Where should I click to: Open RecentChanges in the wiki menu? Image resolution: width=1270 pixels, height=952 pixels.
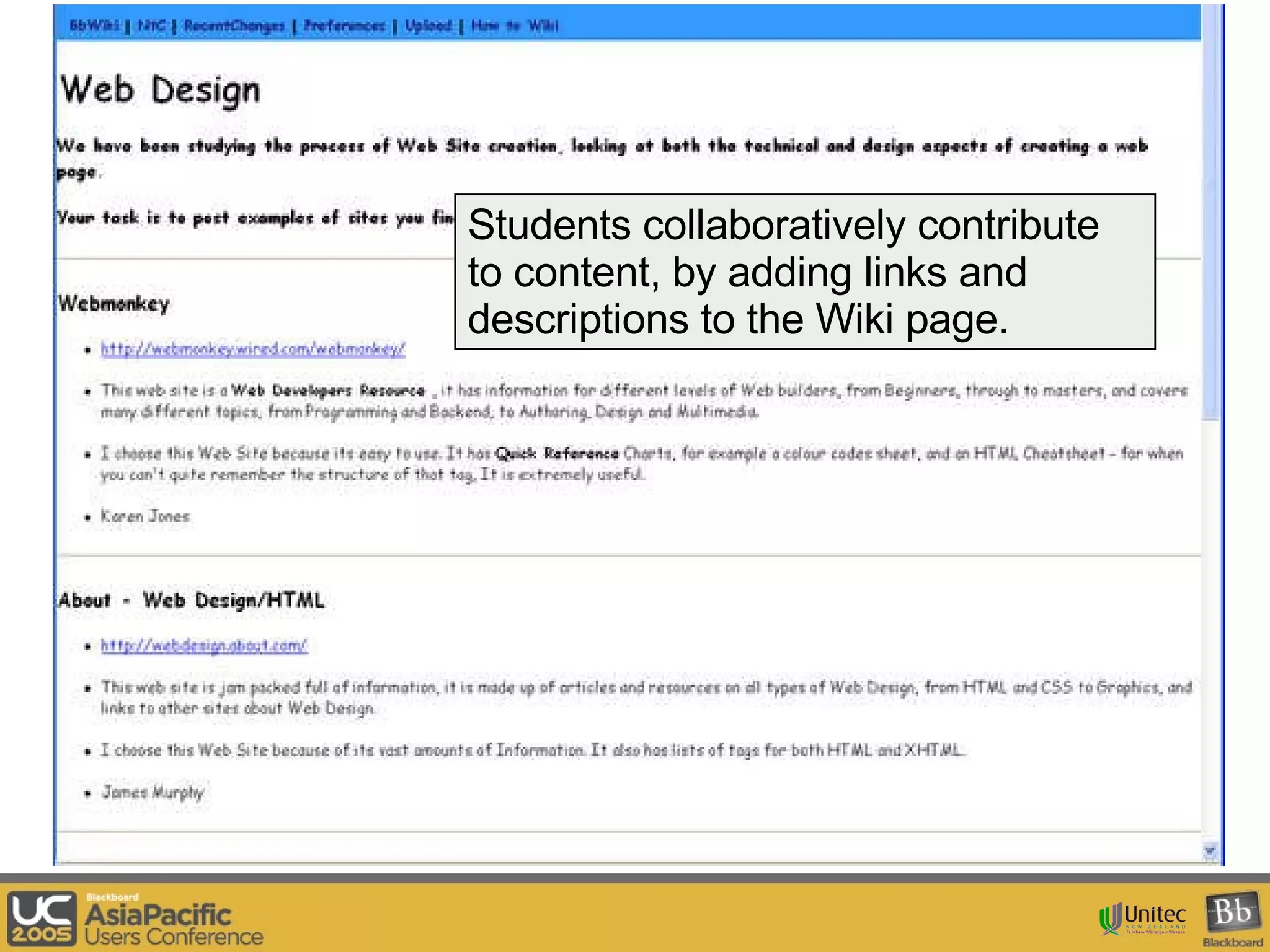click(234, 25)
